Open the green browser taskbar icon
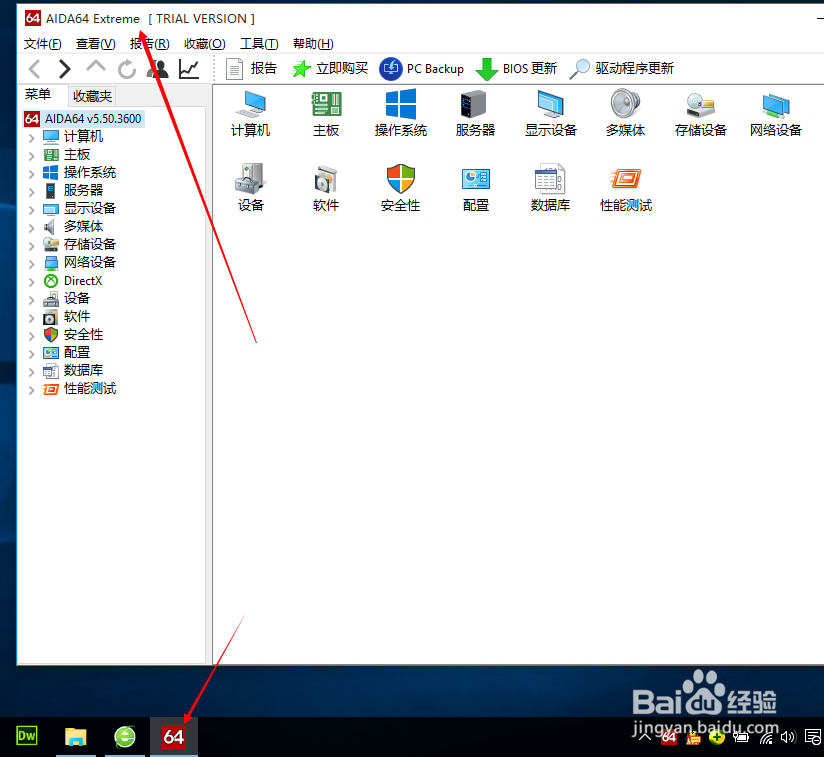Viewport: 824px width, 757px height. click(x=125, y=737)
